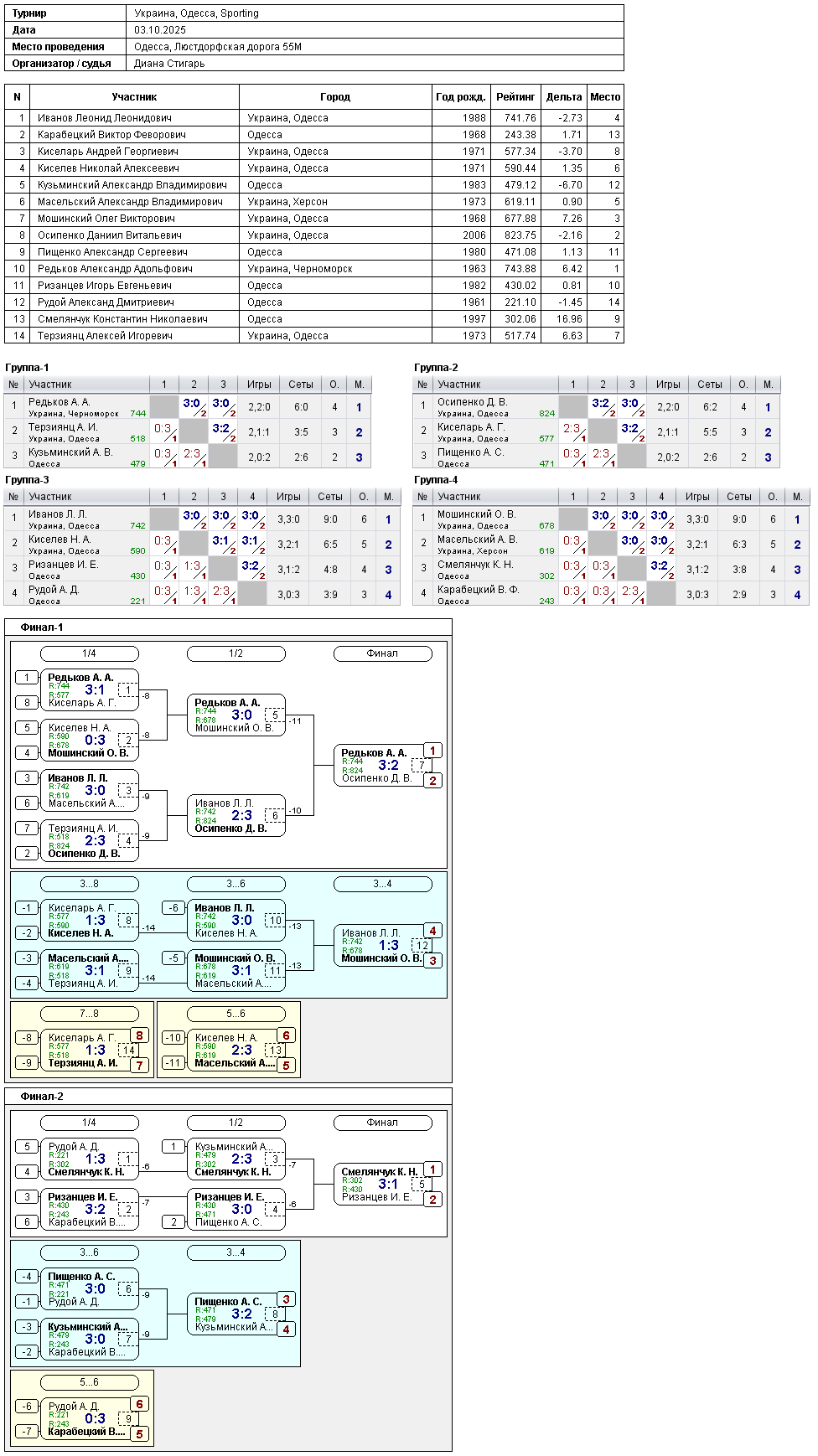Click the birth year 2006

click(x=474, y=235)
